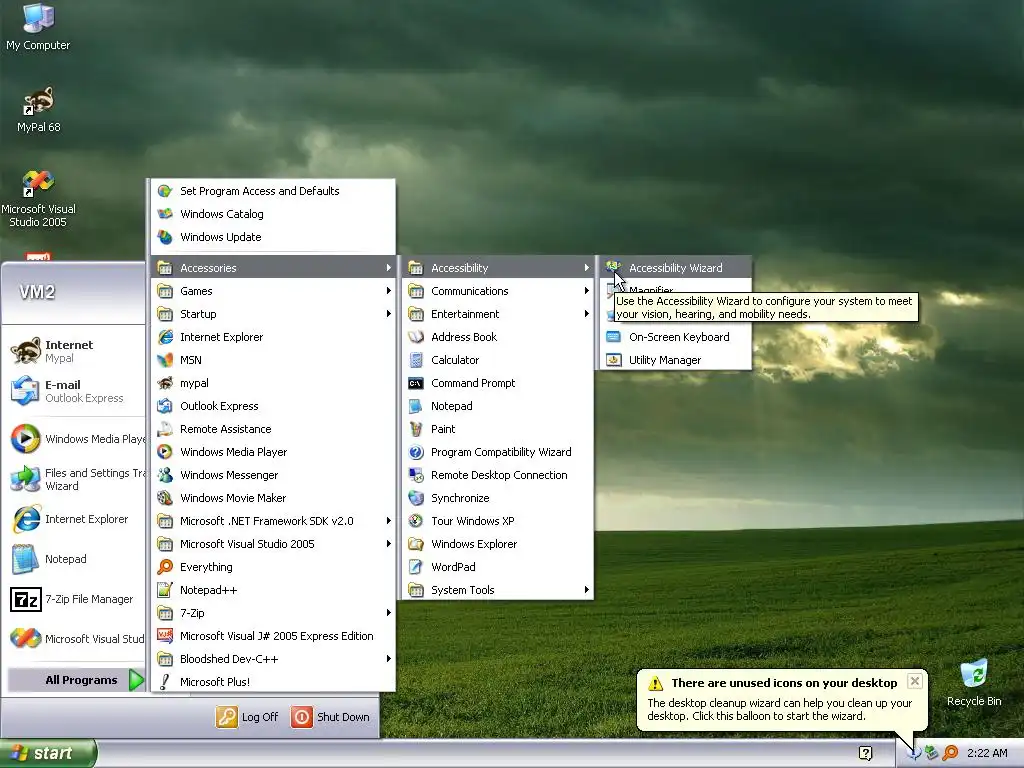Select the Recycle Bin icon
The image size is (1024, 768).
[x=974, y=682]
